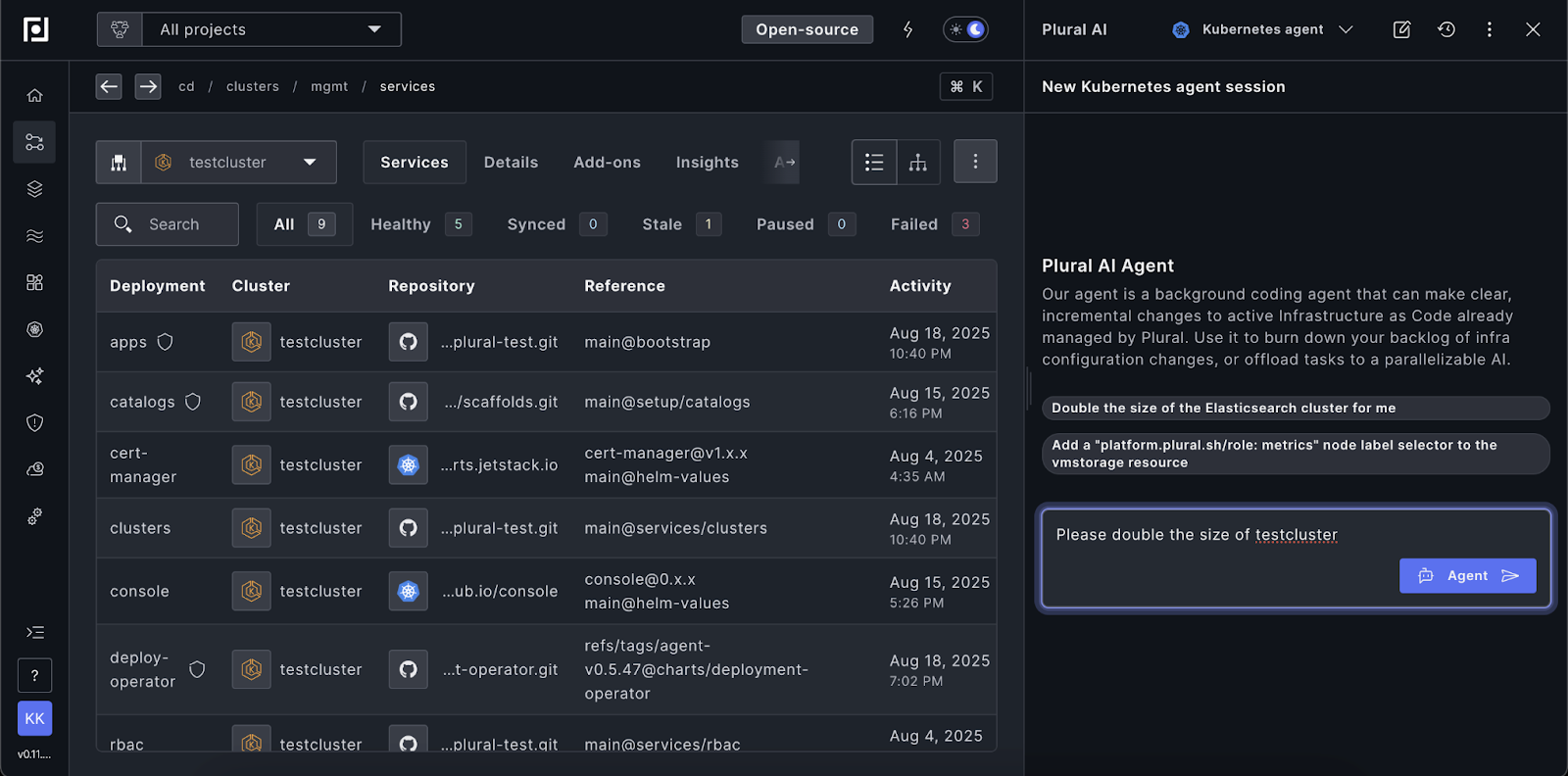This screenshot has height=776, width=1568.
Task: Open the chat history clock icon
Action: [1446, 29]
